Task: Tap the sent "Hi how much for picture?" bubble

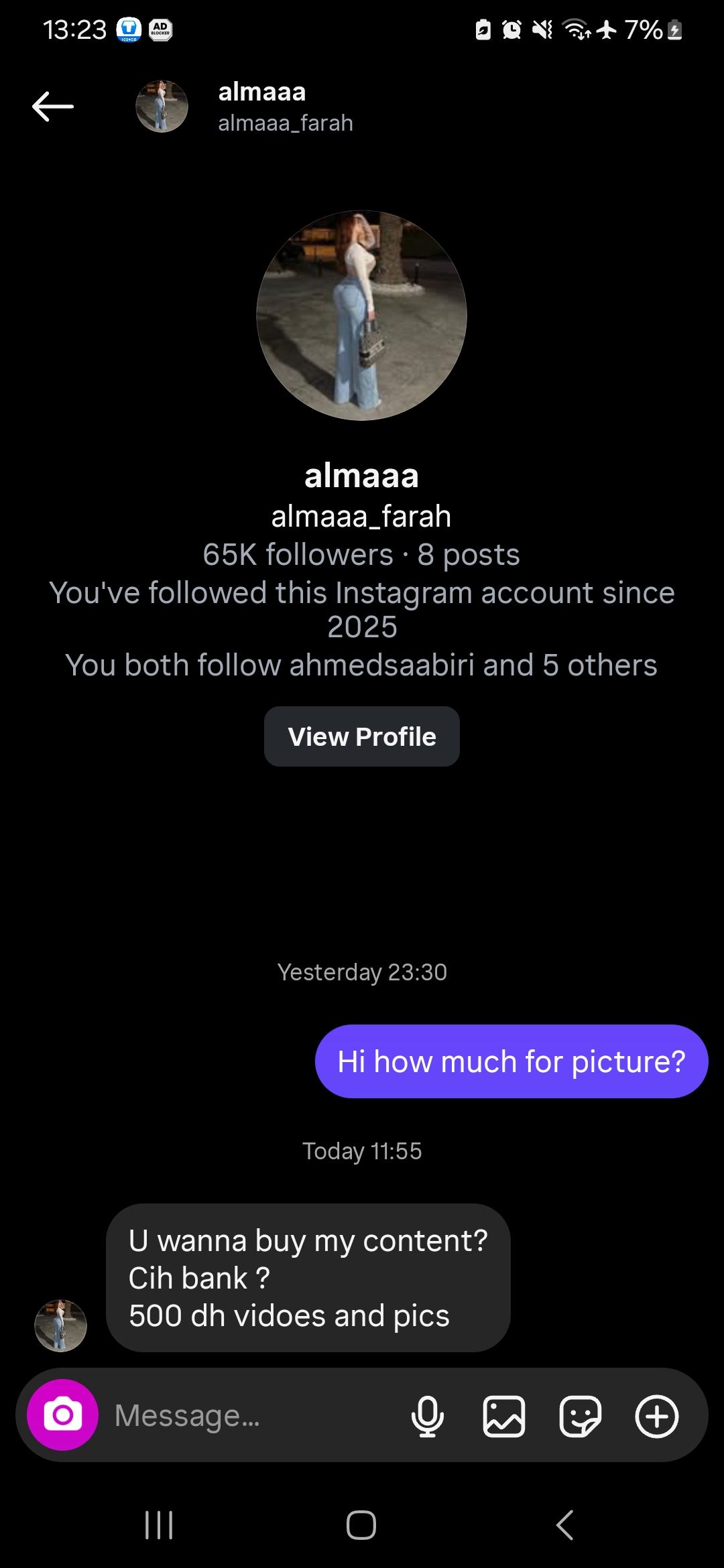Action: click(x=511, y=1061)
